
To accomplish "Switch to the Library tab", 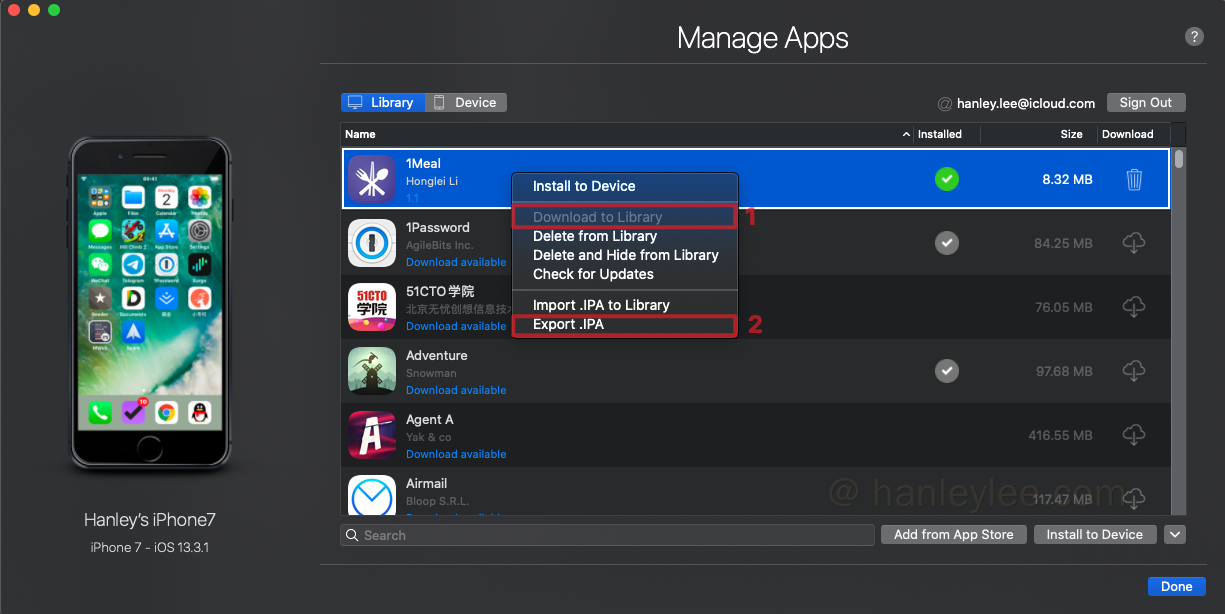I will pyautogui.click(x=382, y=102).
